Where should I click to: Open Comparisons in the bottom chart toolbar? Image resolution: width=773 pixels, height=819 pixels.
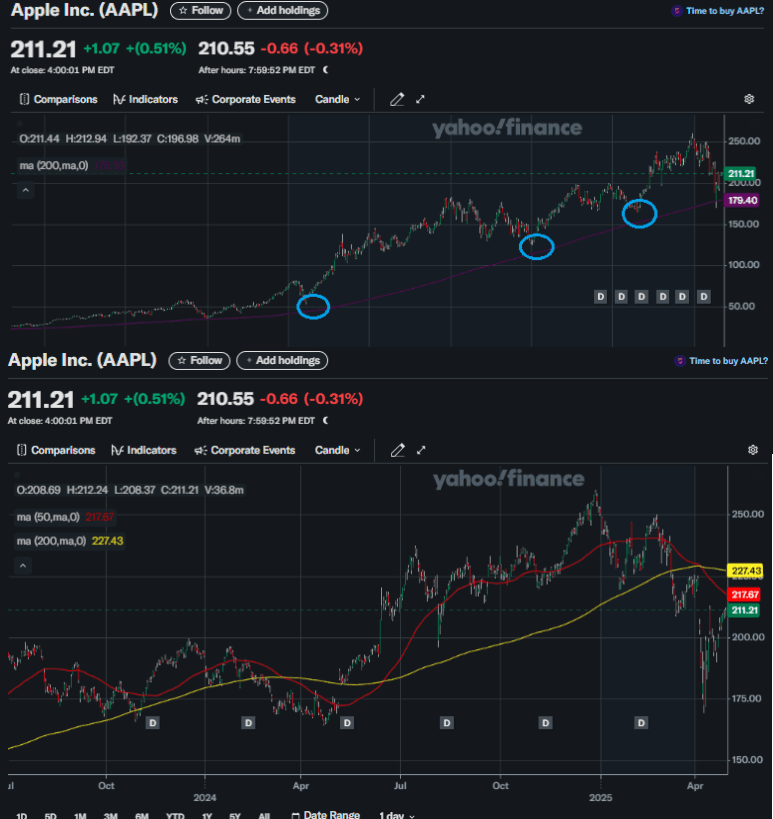point(56,450)
